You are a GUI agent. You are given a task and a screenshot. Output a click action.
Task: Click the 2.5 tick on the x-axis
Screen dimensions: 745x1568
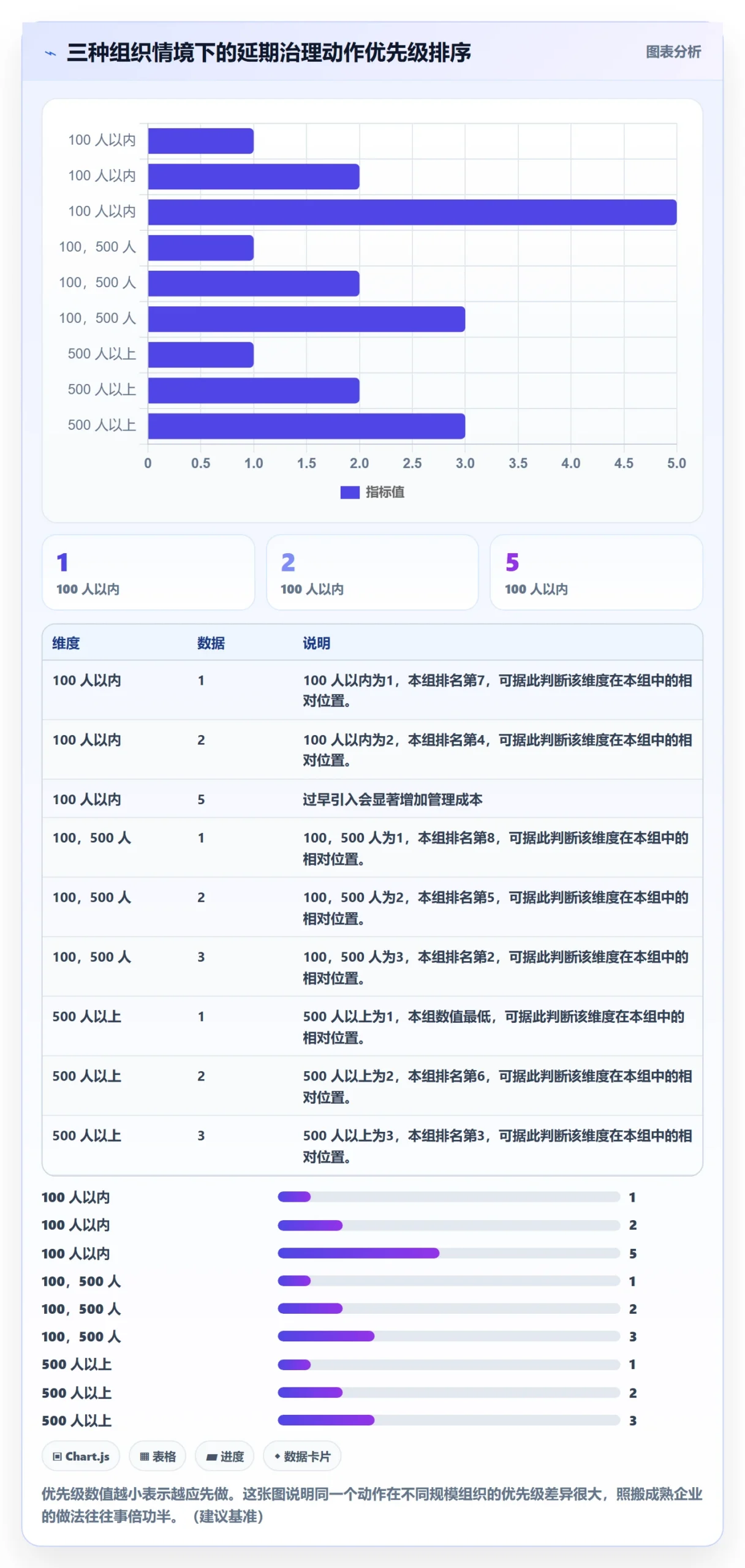tap(412, 463)
